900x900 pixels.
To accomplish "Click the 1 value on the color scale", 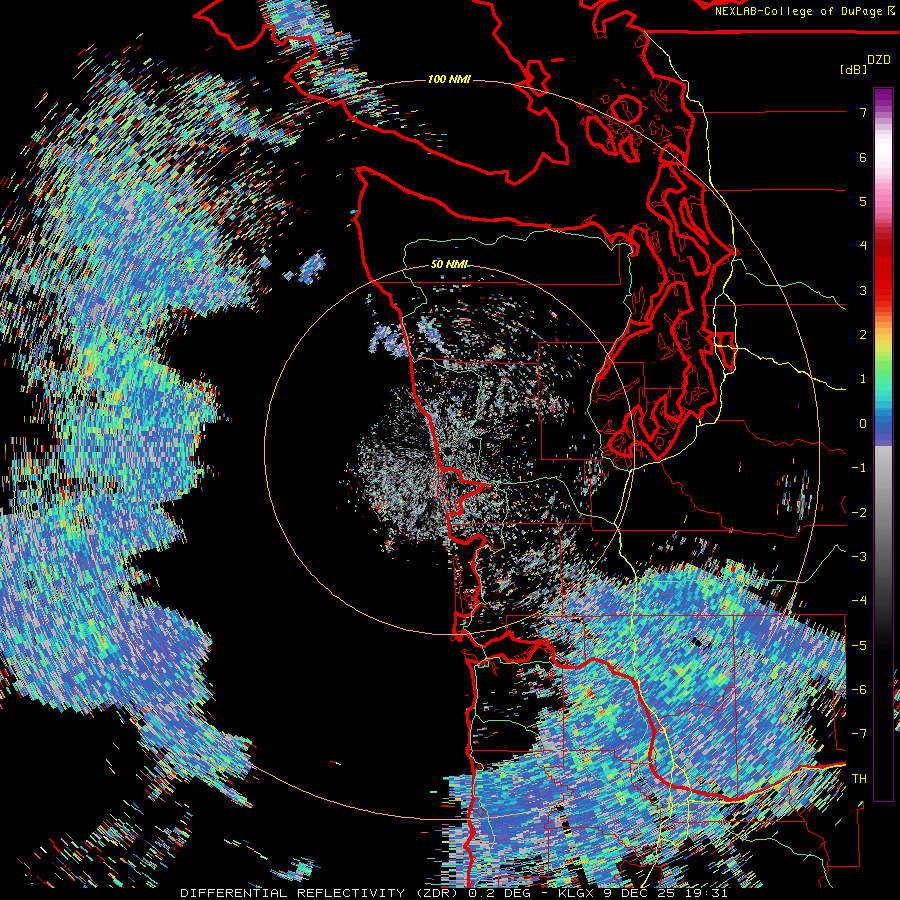I will 863,379.
